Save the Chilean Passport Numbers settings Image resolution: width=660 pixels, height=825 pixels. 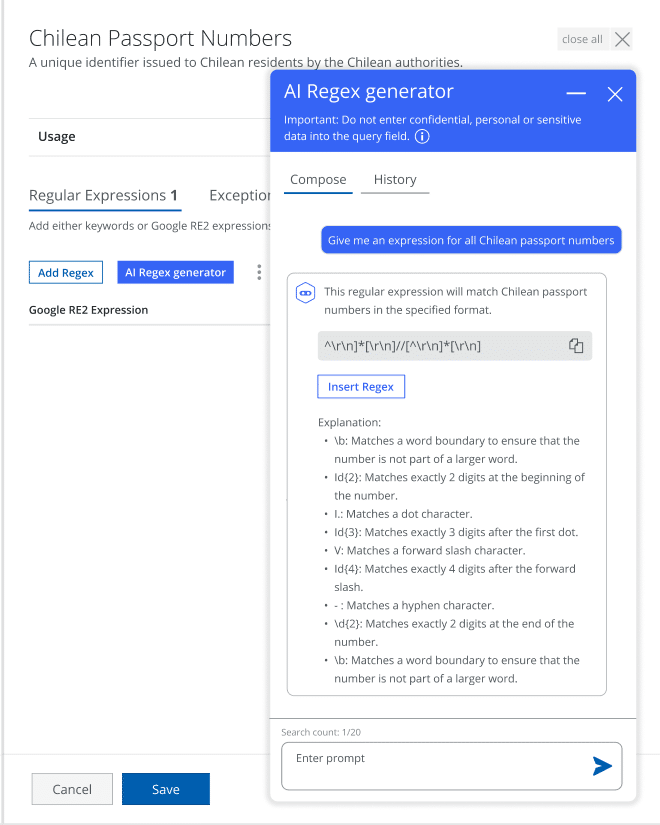(x=166, y=789)
